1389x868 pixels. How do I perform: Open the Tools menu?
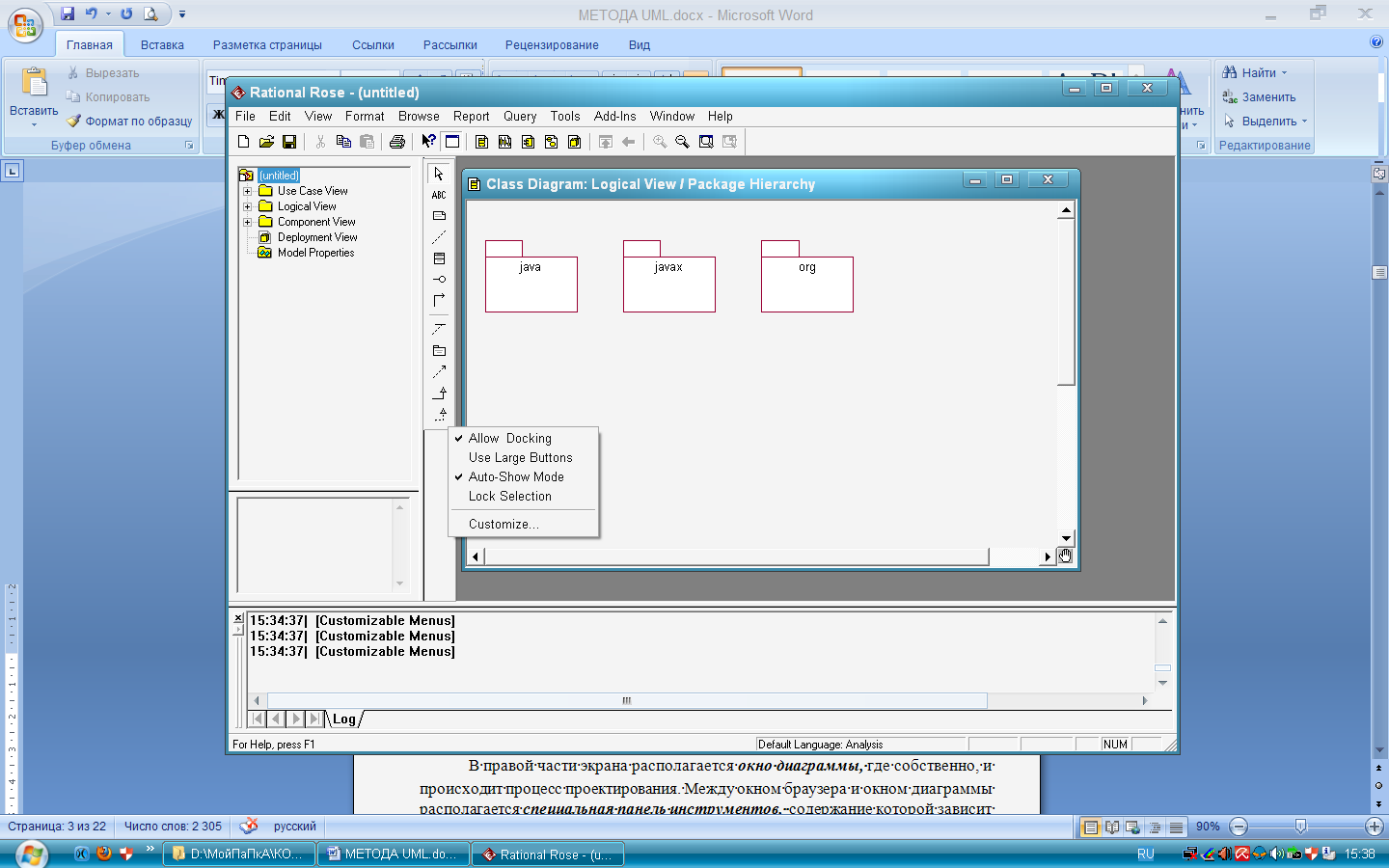pyautogui.click(x=565, y=116)
